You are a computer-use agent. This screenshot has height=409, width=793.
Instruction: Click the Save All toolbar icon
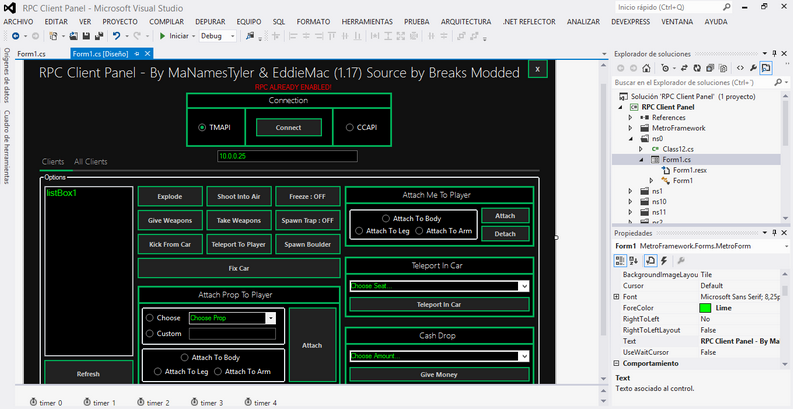tap(99, 36)
